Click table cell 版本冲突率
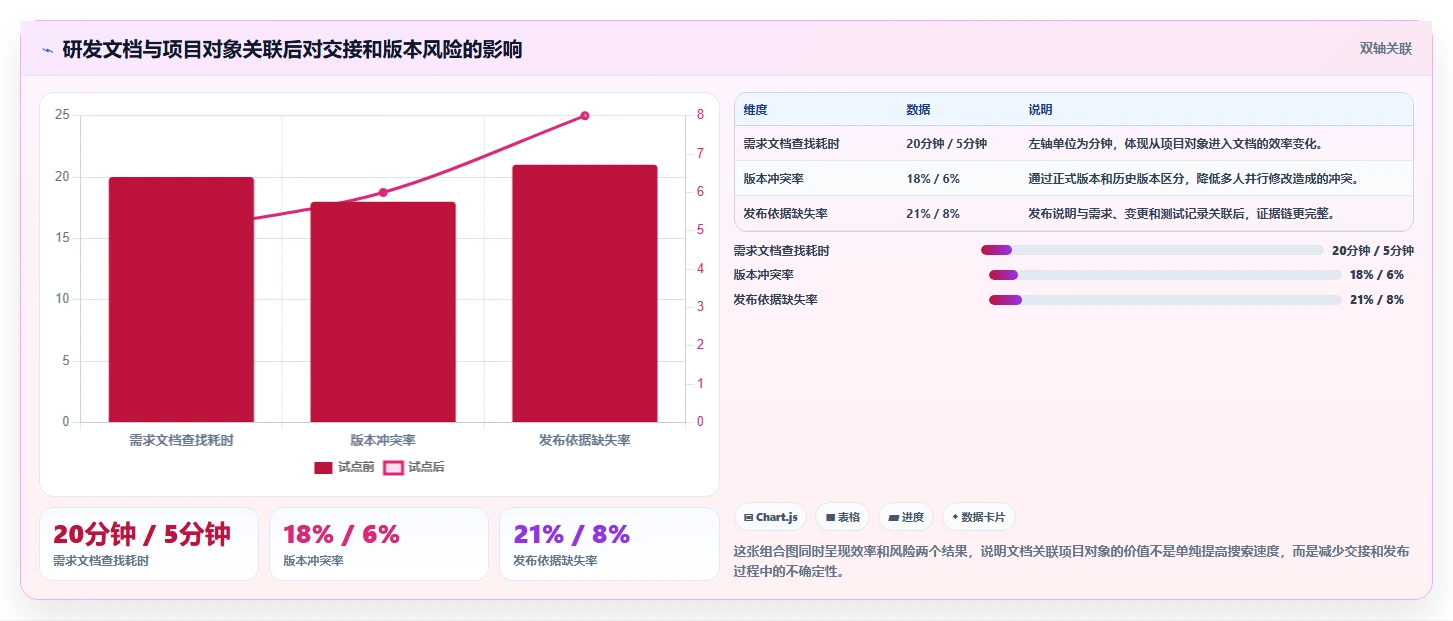This screenshot has width=1453, height=621. 774,179
